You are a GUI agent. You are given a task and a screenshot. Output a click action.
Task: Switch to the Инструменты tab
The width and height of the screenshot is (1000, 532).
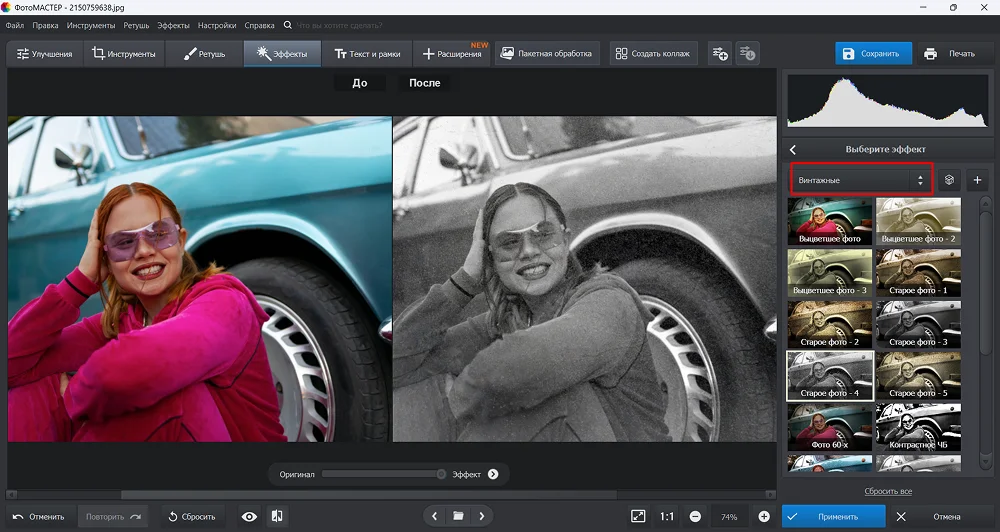click(x=124, y=54)
